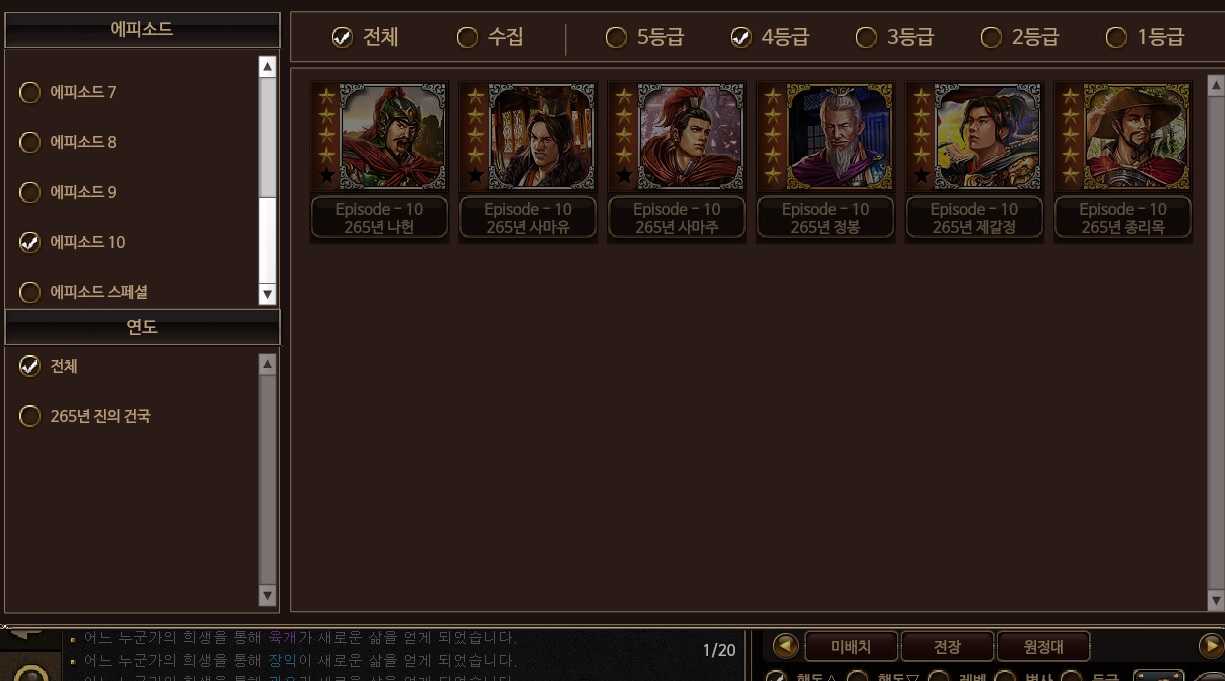Click the down arrow of hero grid scrollbar
The width and height of the screenshot is (1225, 681).
(x=1216, y=601)
